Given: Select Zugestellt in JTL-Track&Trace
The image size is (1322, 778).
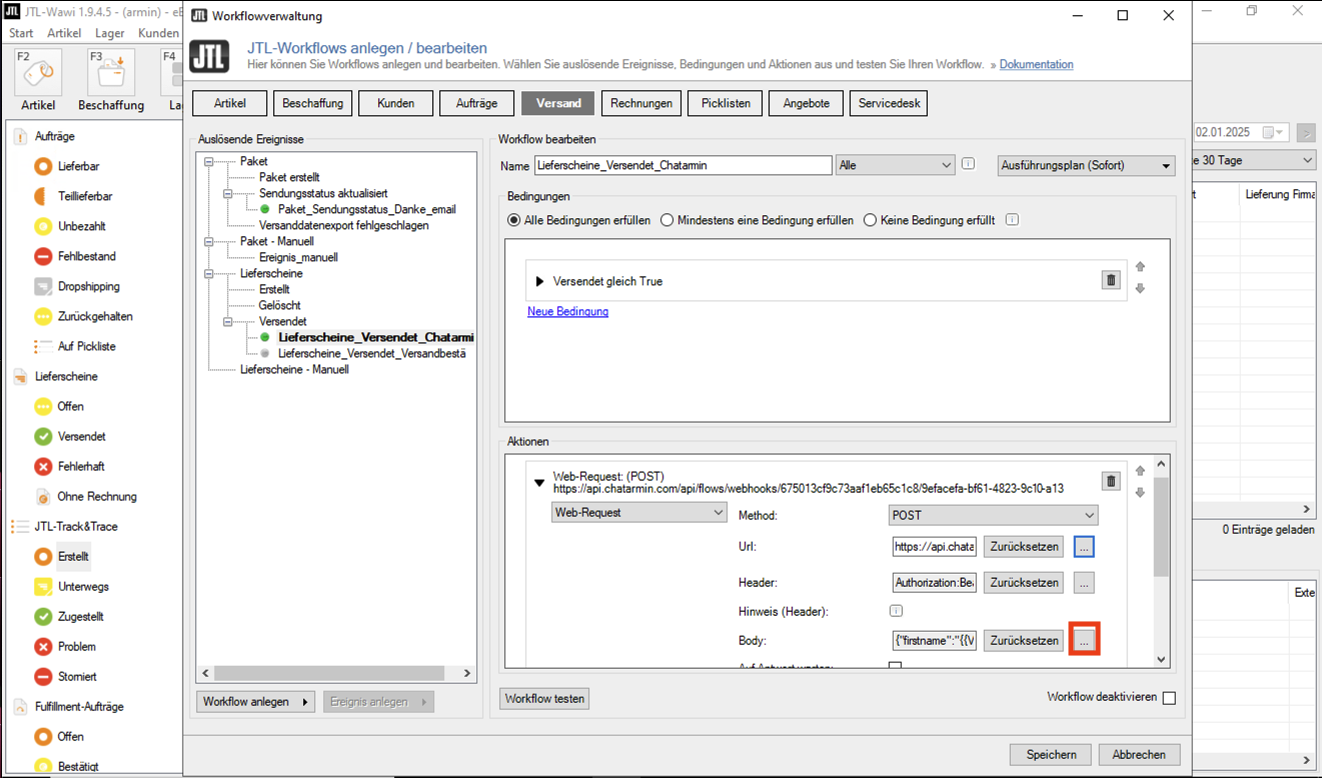Looking at the screenshot, I should (x=80, y=616).
